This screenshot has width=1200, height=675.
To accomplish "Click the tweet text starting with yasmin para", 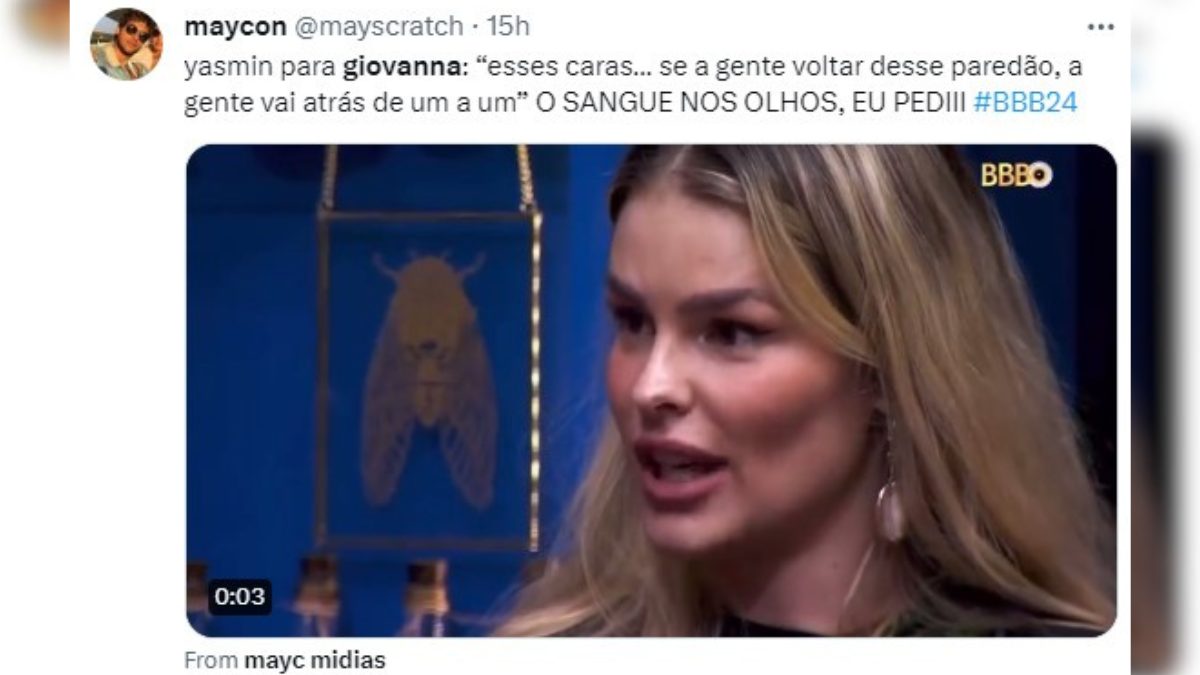I will click(634, 85).
